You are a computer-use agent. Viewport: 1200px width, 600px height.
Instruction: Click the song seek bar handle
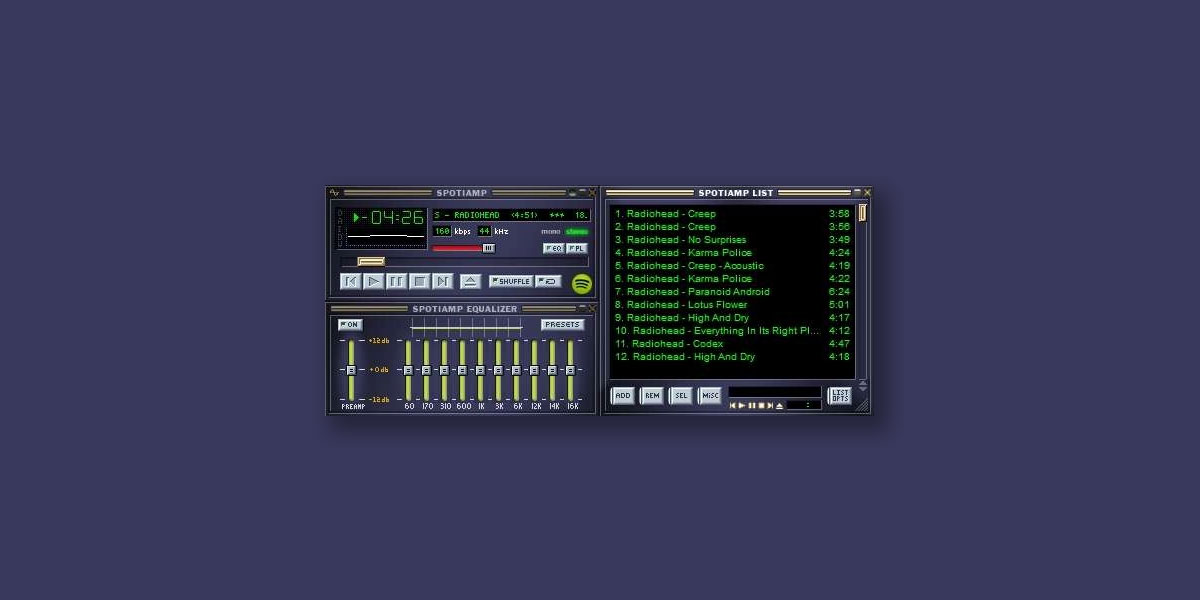(x=371, y=261)
